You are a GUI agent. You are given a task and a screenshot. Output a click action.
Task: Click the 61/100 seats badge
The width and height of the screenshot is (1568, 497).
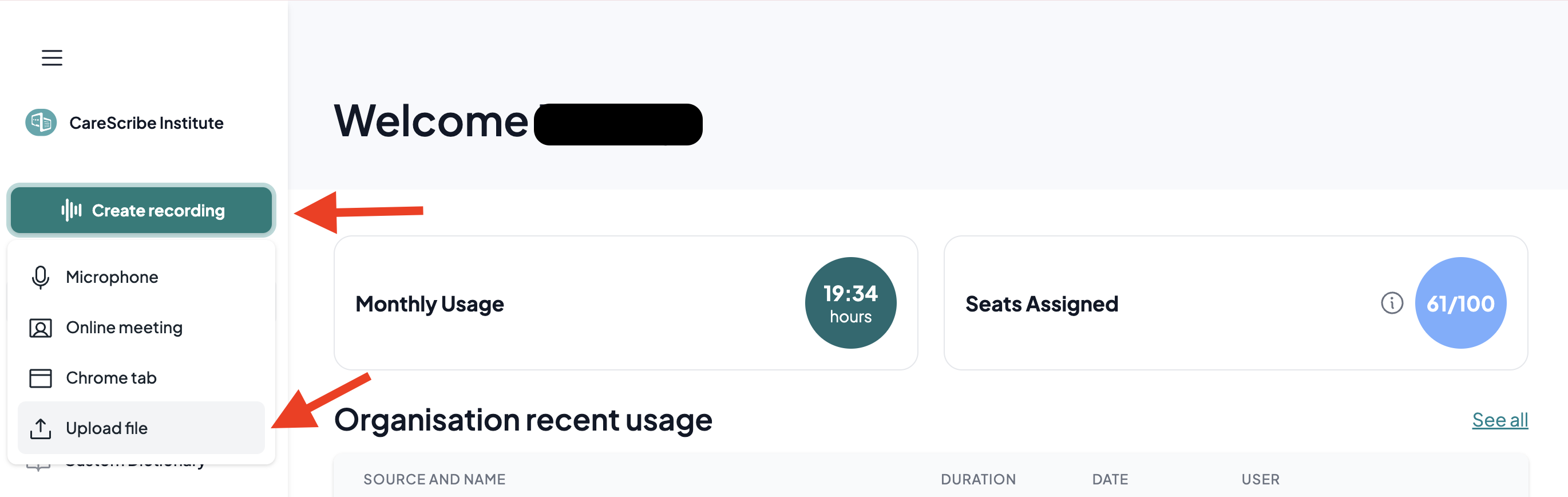coord(1460,303)
